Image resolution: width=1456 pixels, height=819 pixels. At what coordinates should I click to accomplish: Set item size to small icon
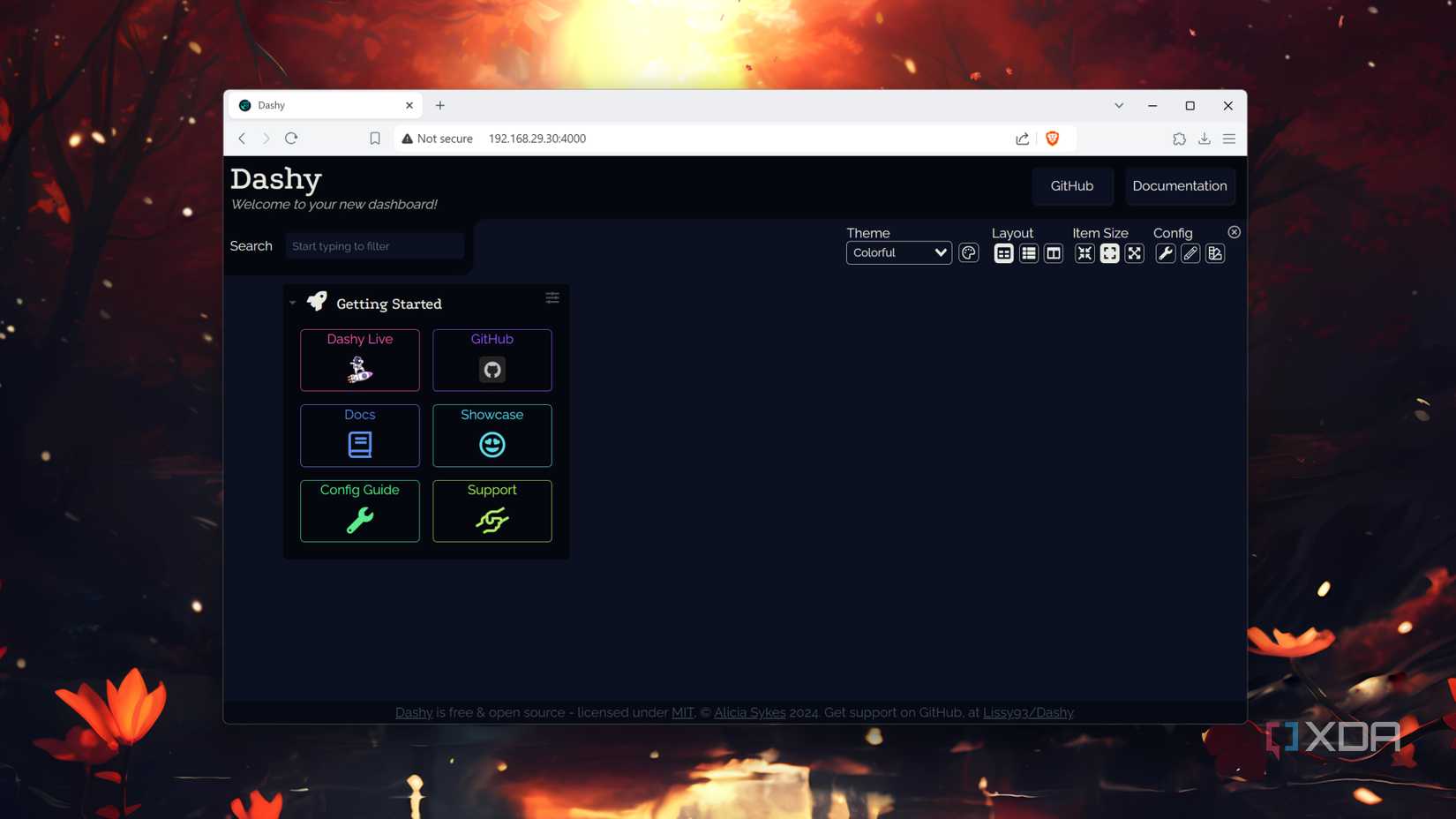point(1084,253)
